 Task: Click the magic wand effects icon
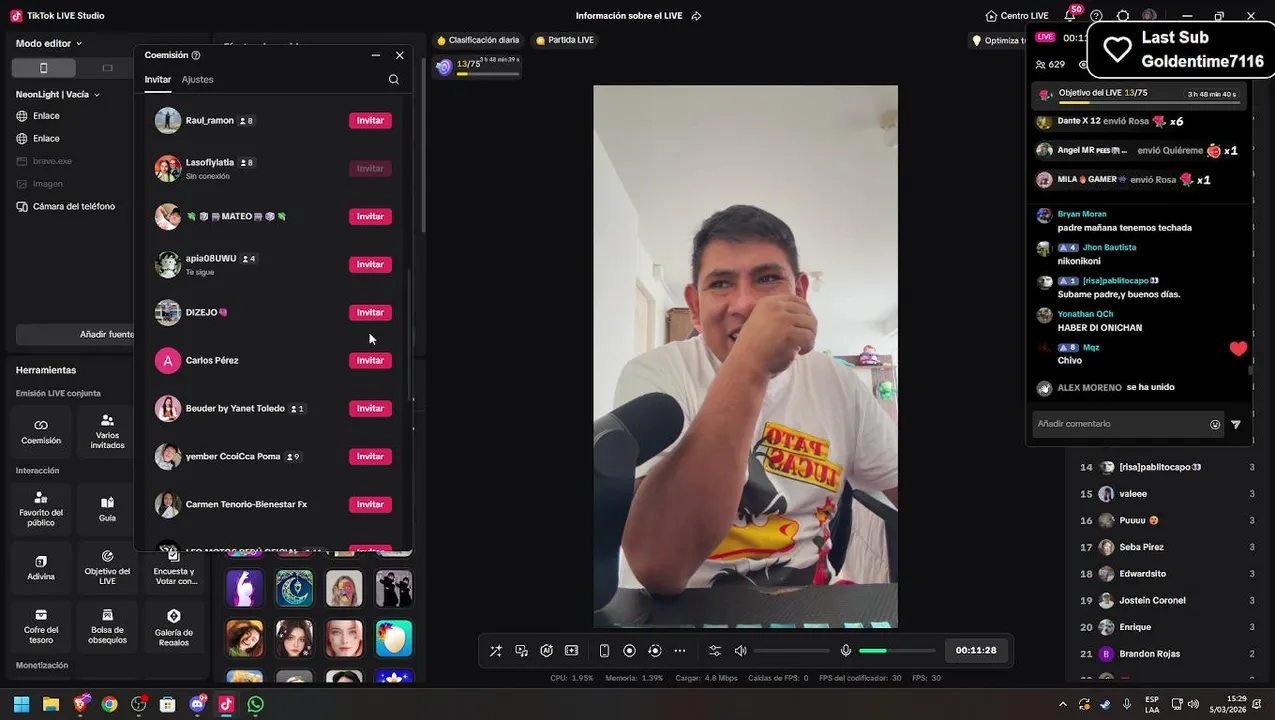[x=496, y=651]
